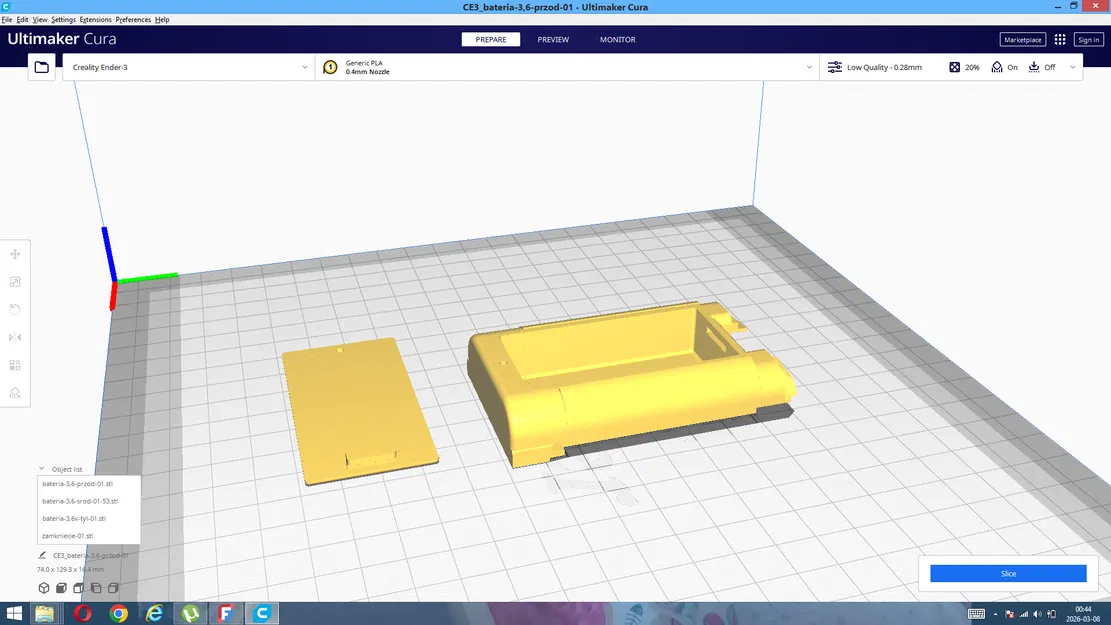Open the Marketplace
The width and height of the screenshot is (1111, 625).
[x=1022, y=40]
